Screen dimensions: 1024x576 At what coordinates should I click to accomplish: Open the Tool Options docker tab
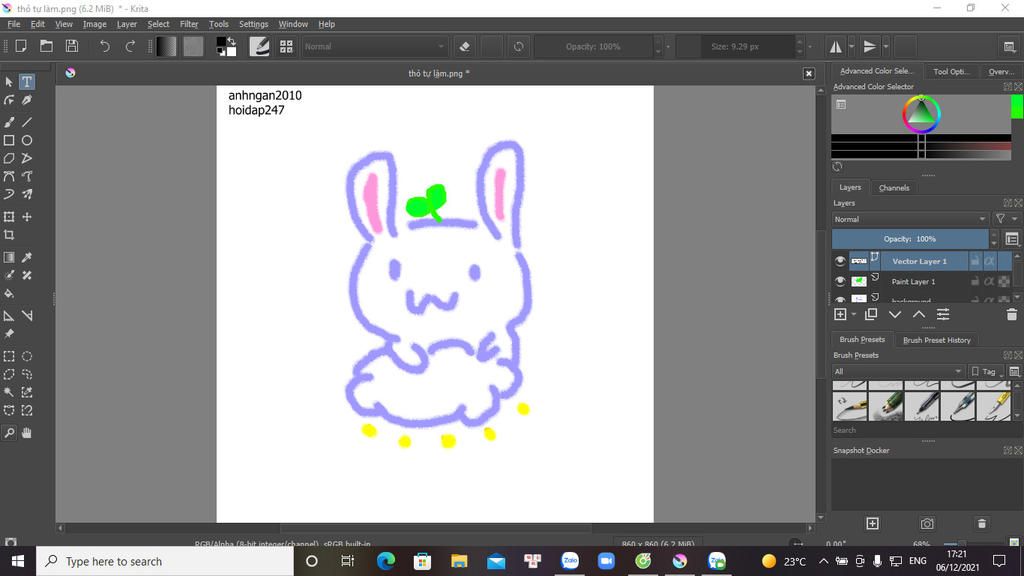[951, 71]
